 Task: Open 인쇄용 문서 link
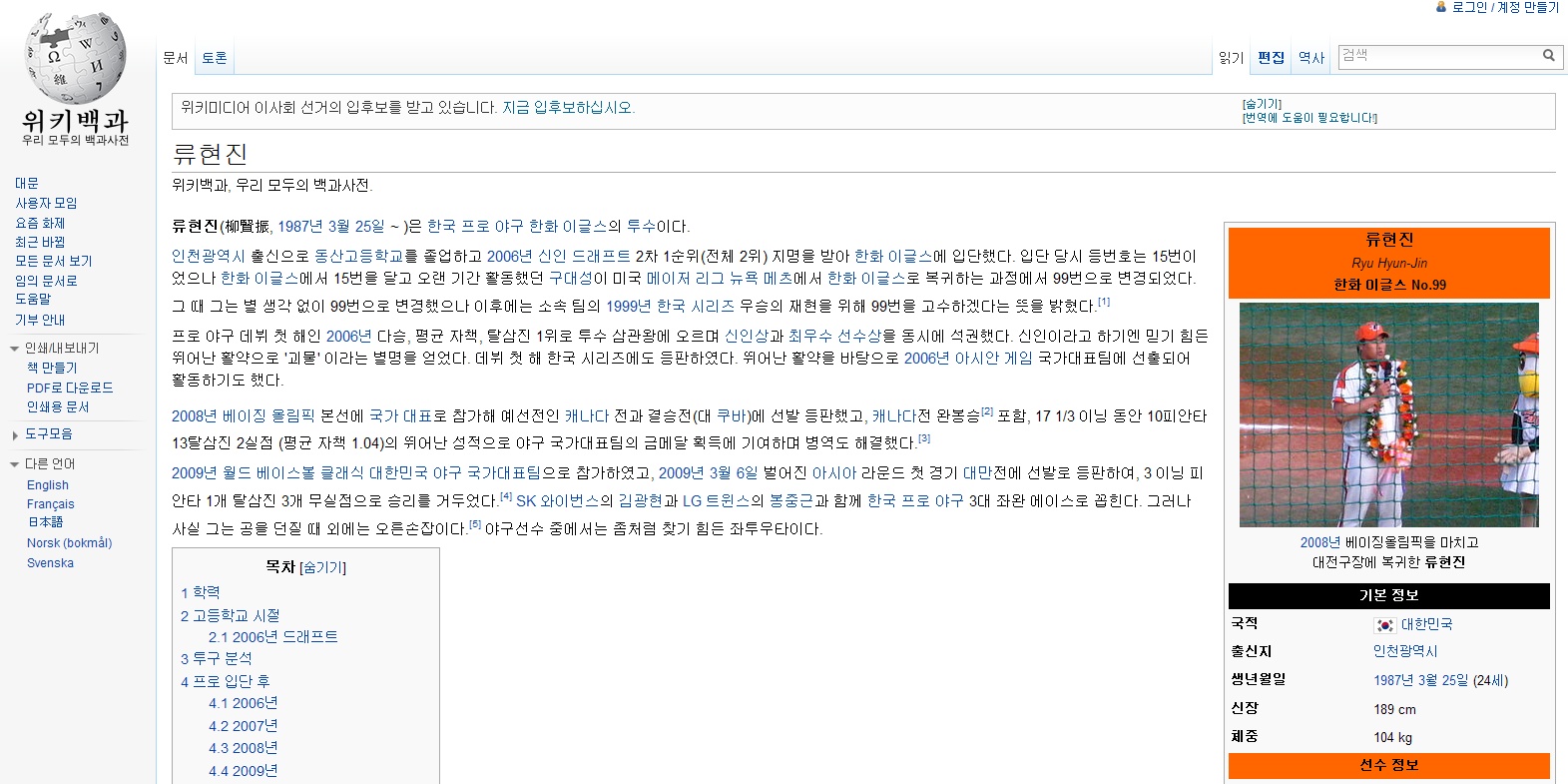[x=58, y=406]
